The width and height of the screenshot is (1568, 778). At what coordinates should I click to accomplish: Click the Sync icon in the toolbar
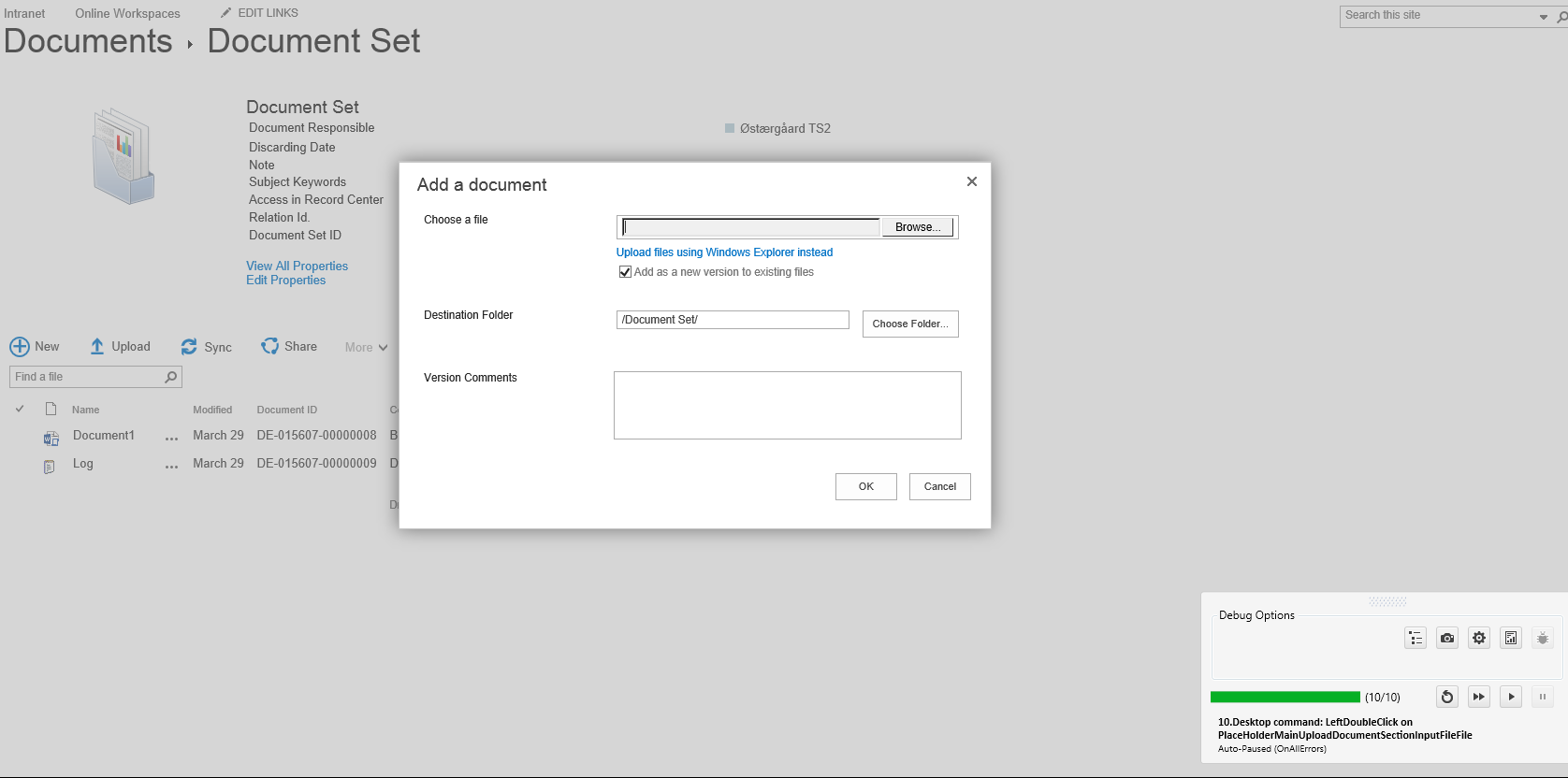point(189,347)
